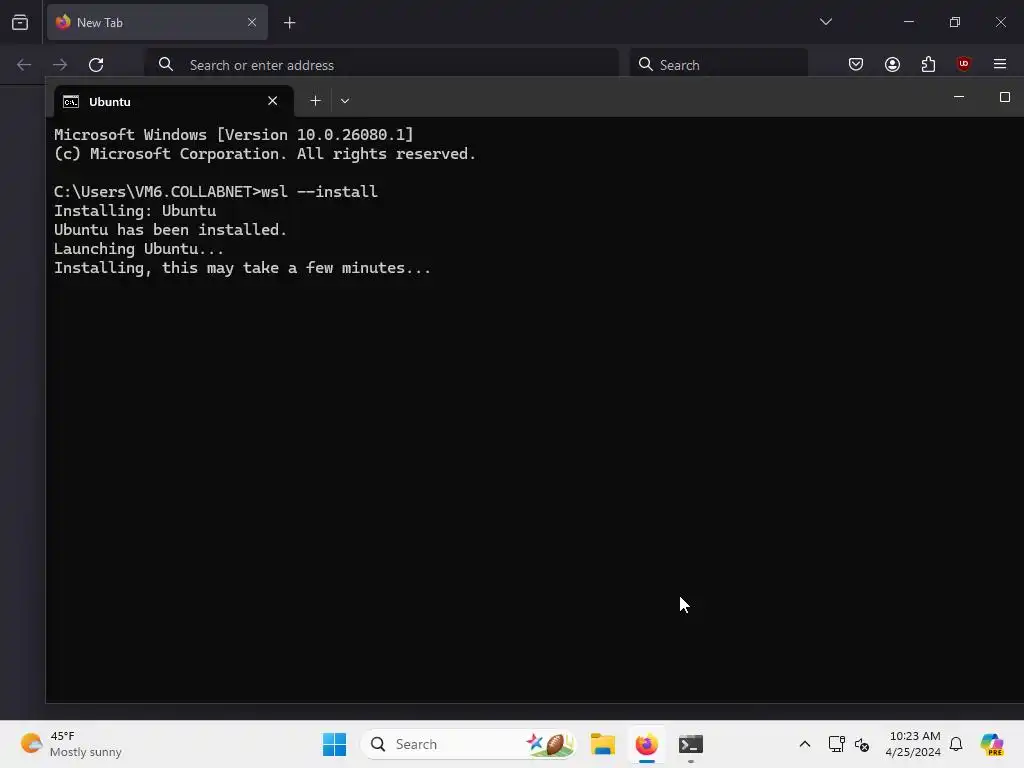Open a new Firefox tab
This screenshot has width=1024, height=768.
click(289, 23)
